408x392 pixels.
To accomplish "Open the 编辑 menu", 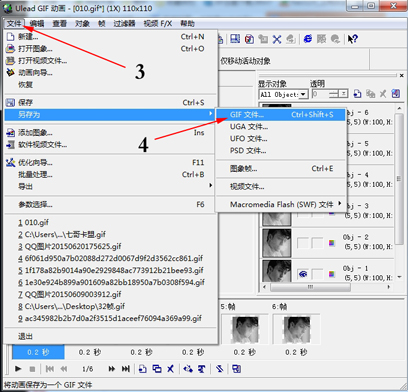I will (37, 23).
